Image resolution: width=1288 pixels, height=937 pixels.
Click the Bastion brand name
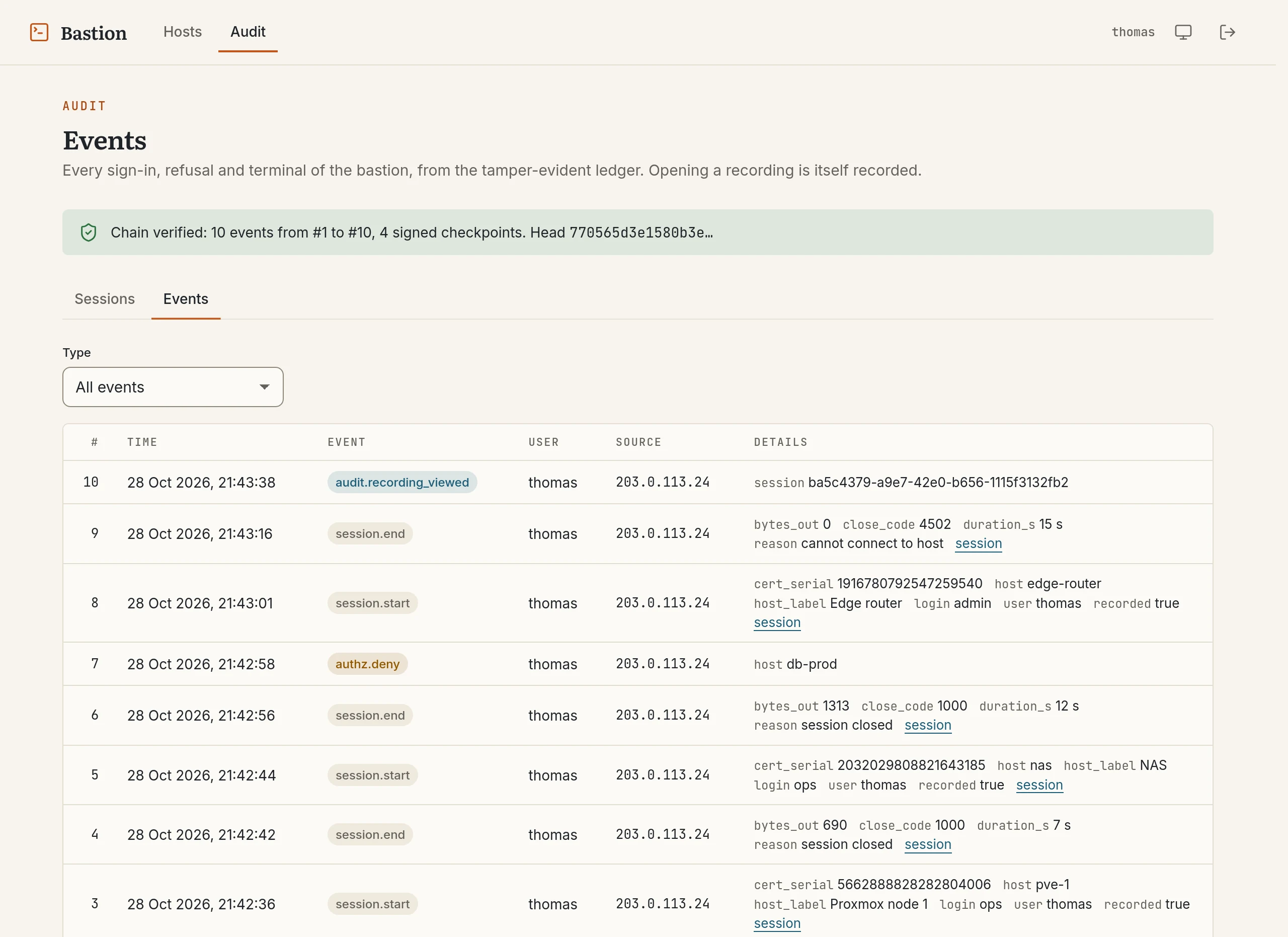click(x=94, y=33)
